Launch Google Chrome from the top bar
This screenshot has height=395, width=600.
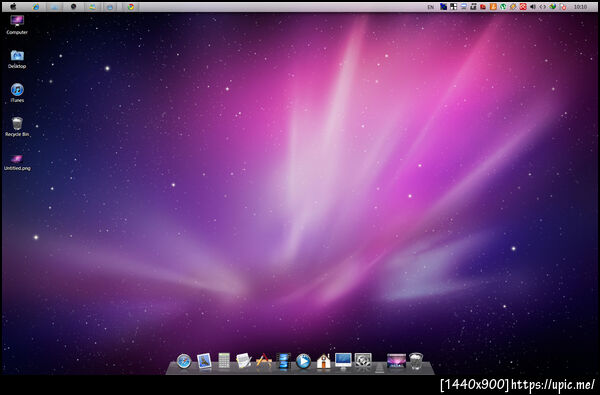[x=131, y=7]
